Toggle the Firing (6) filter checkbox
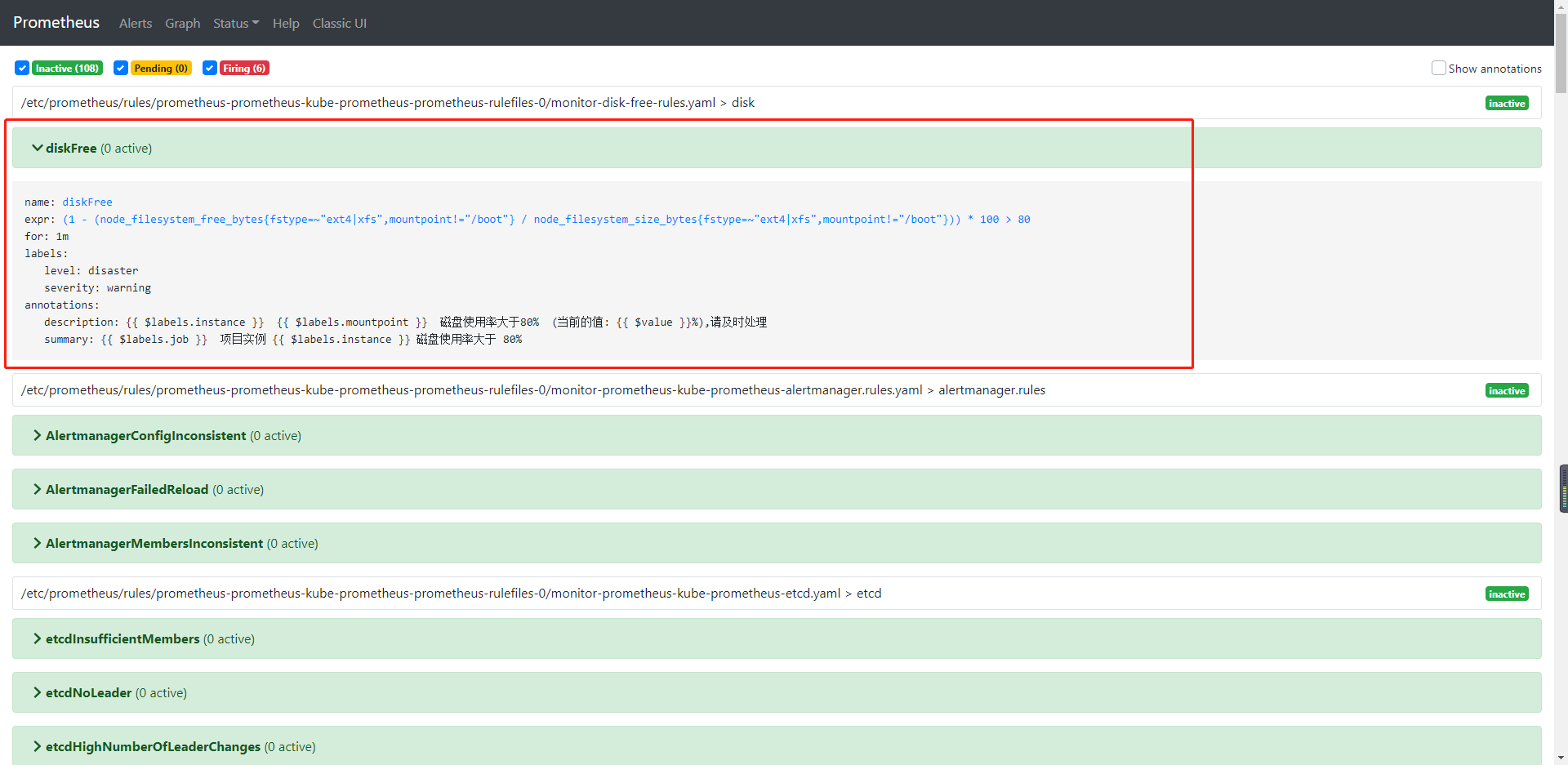Screen dimensions: 1568x765 [x=210, y=68]
